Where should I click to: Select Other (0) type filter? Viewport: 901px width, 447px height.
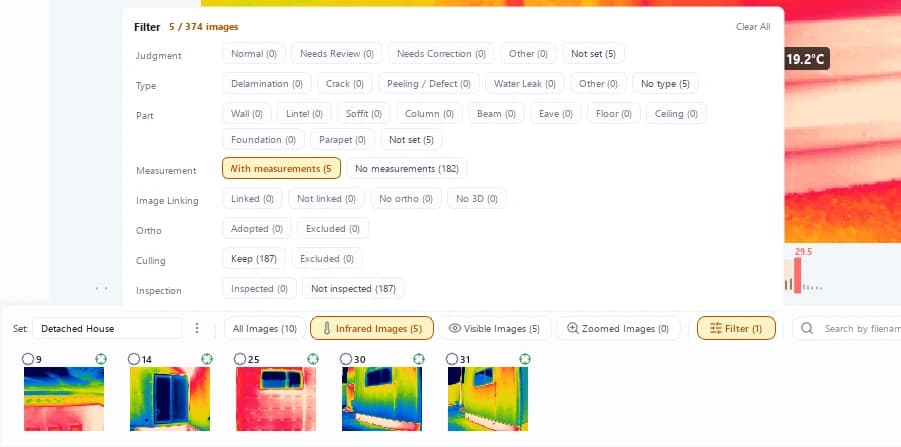coord(598,83)
